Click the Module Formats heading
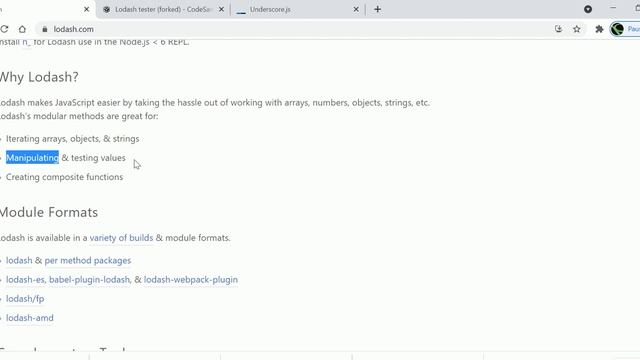This screenshot has width=640, height=360. 49,212
